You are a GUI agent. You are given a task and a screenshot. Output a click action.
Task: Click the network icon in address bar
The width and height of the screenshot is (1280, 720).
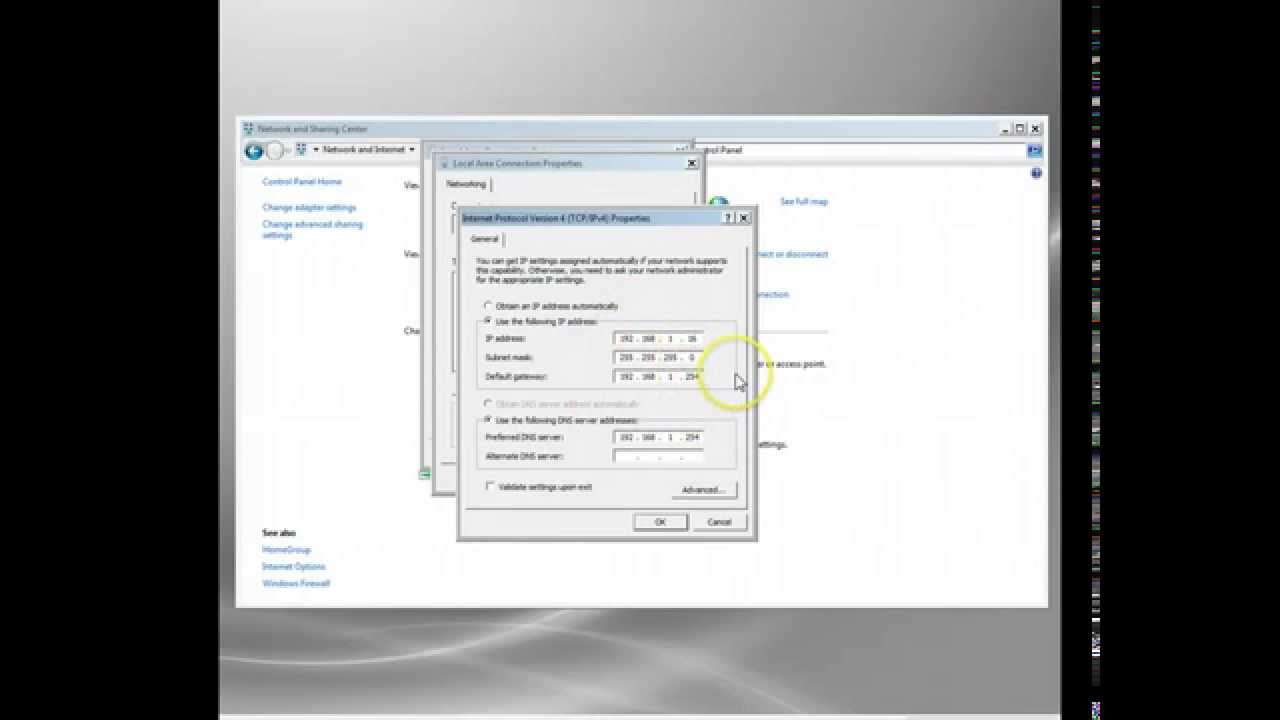click(301, 150)
